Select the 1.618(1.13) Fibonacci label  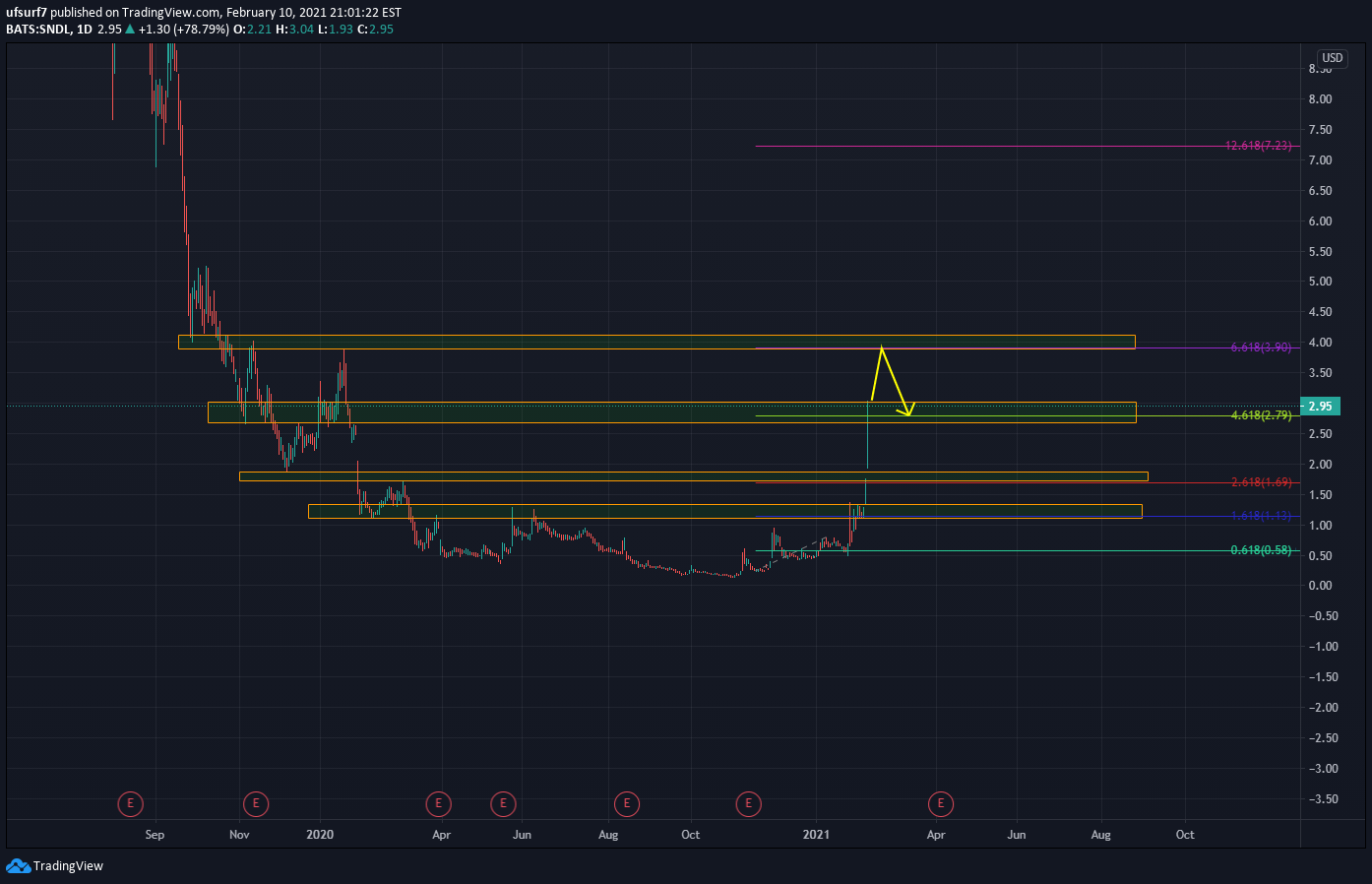tap(1261, 516)
